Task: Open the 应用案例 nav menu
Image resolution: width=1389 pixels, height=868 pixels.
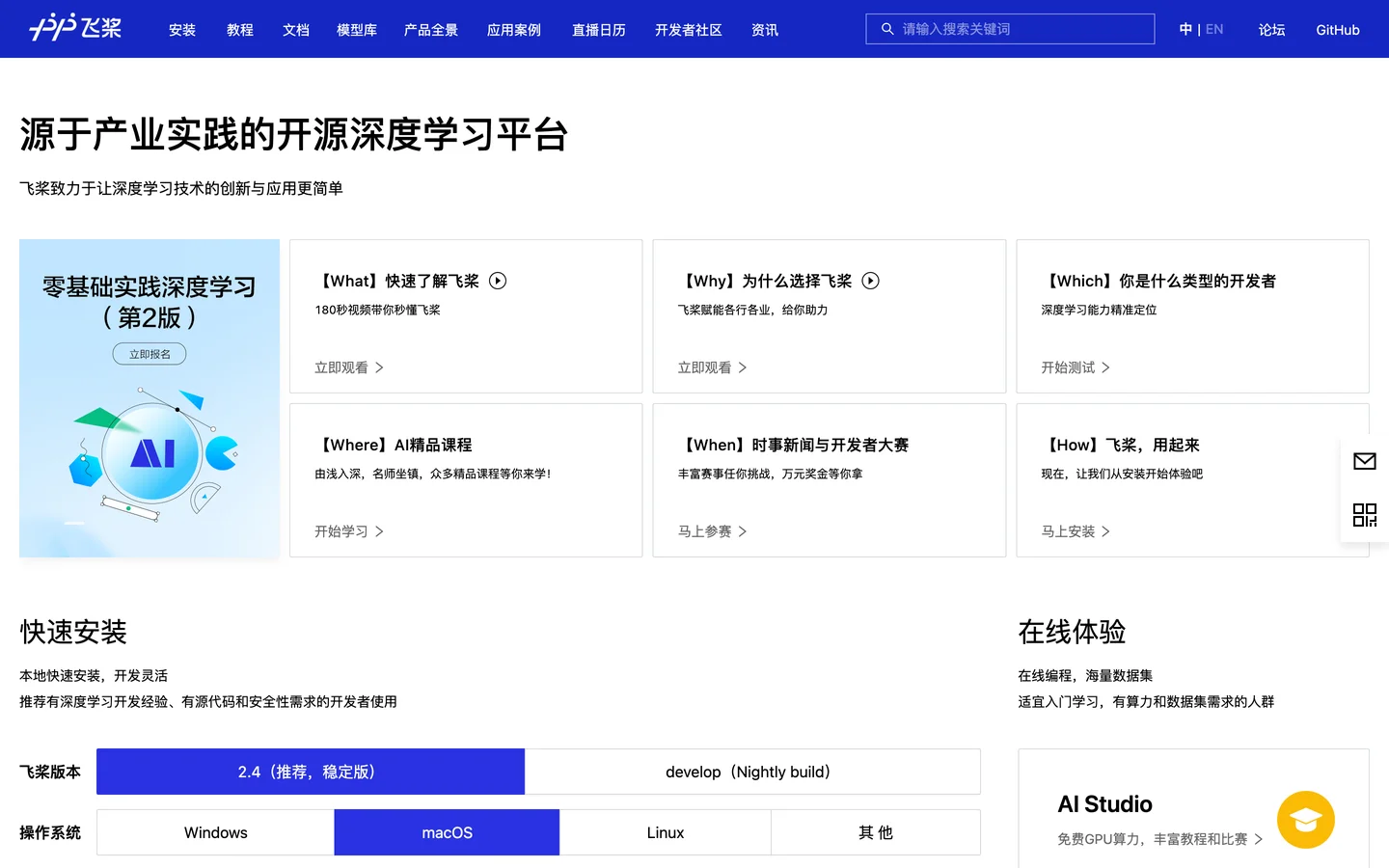Action: [514, 30]
